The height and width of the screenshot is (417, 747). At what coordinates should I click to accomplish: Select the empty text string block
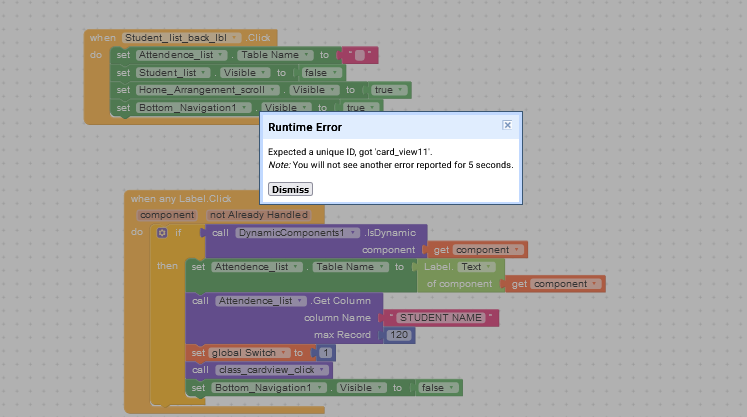360,55
